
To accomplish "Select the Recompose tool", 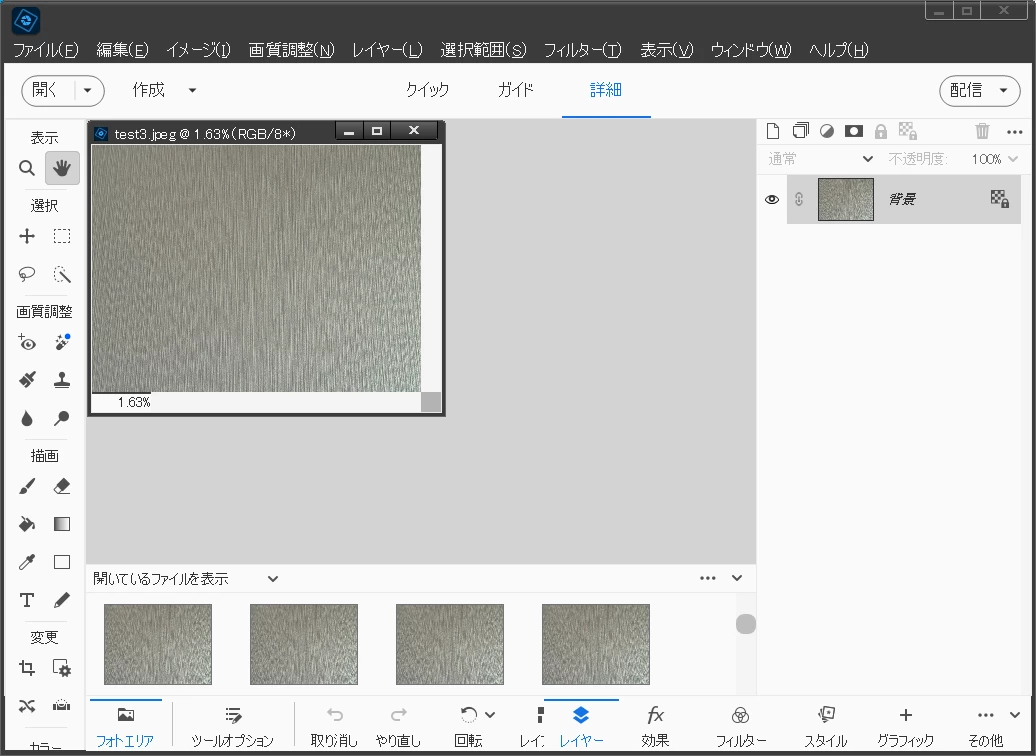I will point(62,668).
